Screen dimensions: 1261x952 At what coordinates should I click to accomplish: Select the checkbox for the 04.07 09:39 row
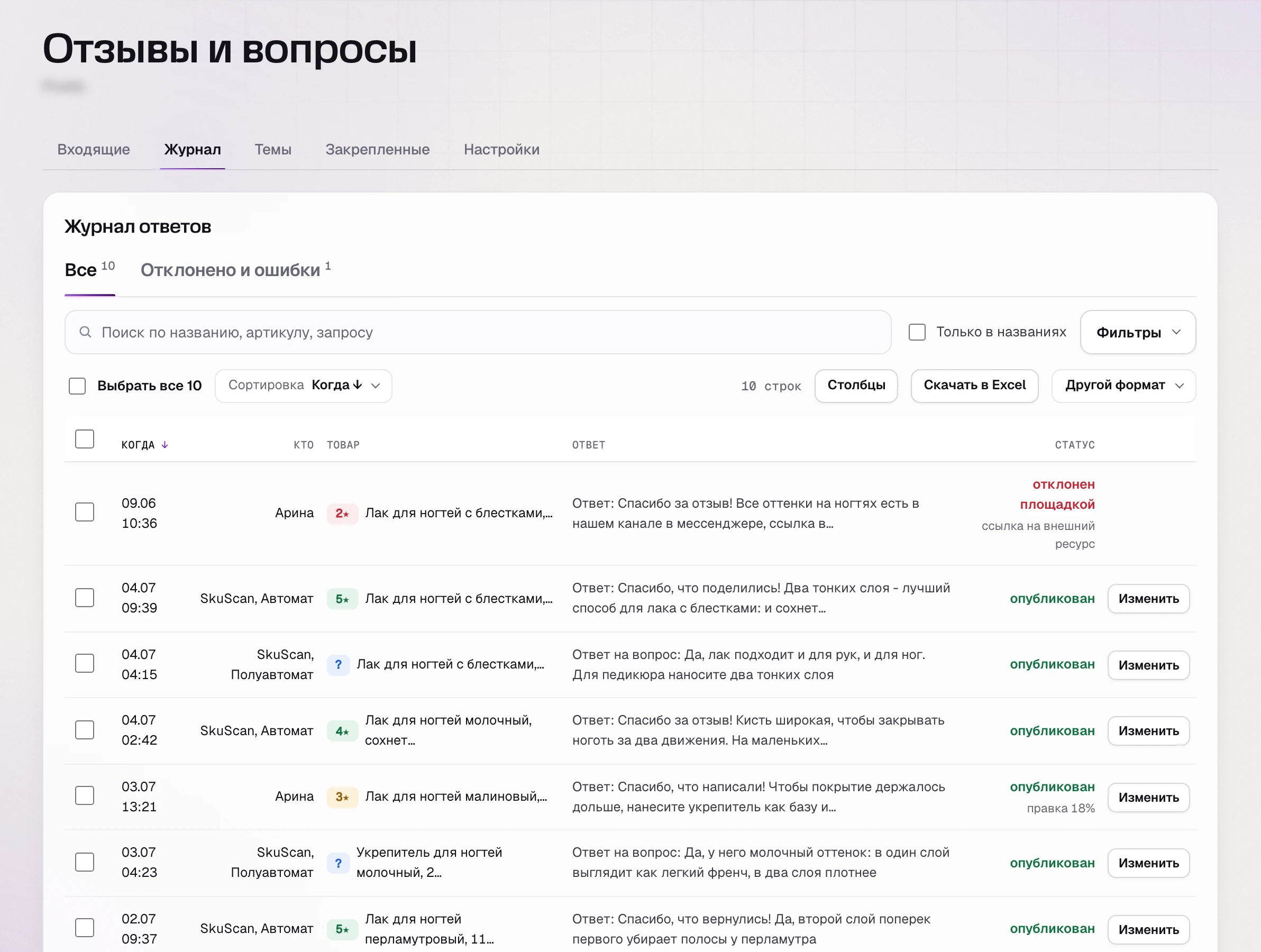(x=85, y=598)
